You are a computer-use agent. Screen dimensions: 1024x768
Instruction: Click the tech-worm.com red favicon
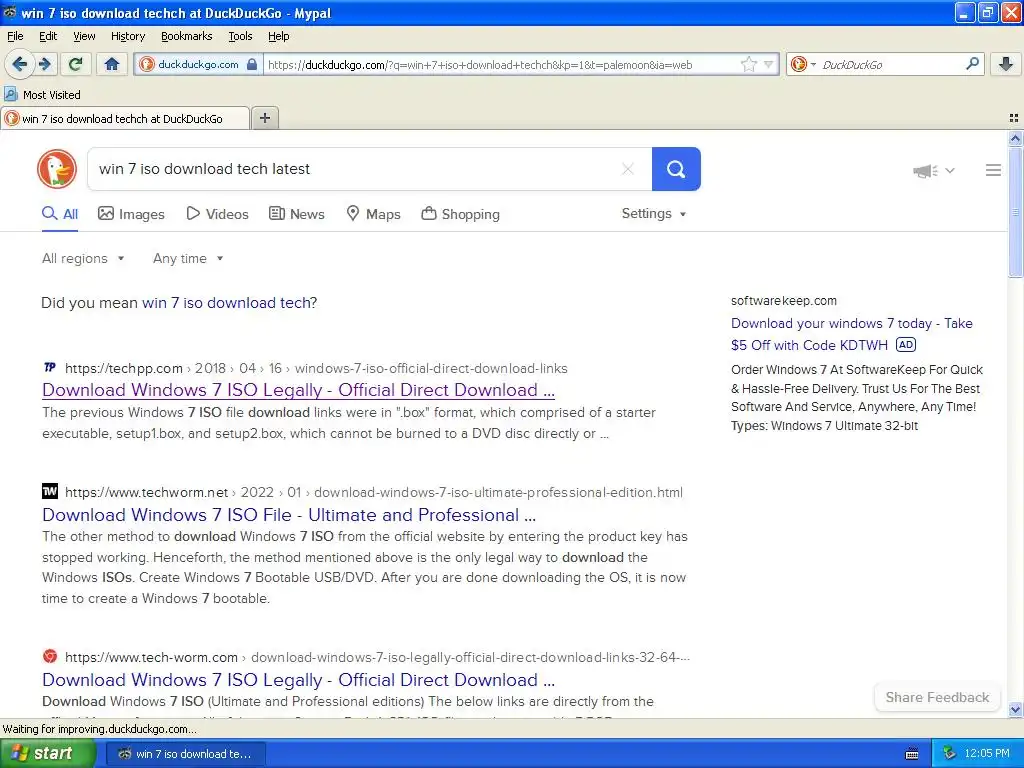point(50,656)
